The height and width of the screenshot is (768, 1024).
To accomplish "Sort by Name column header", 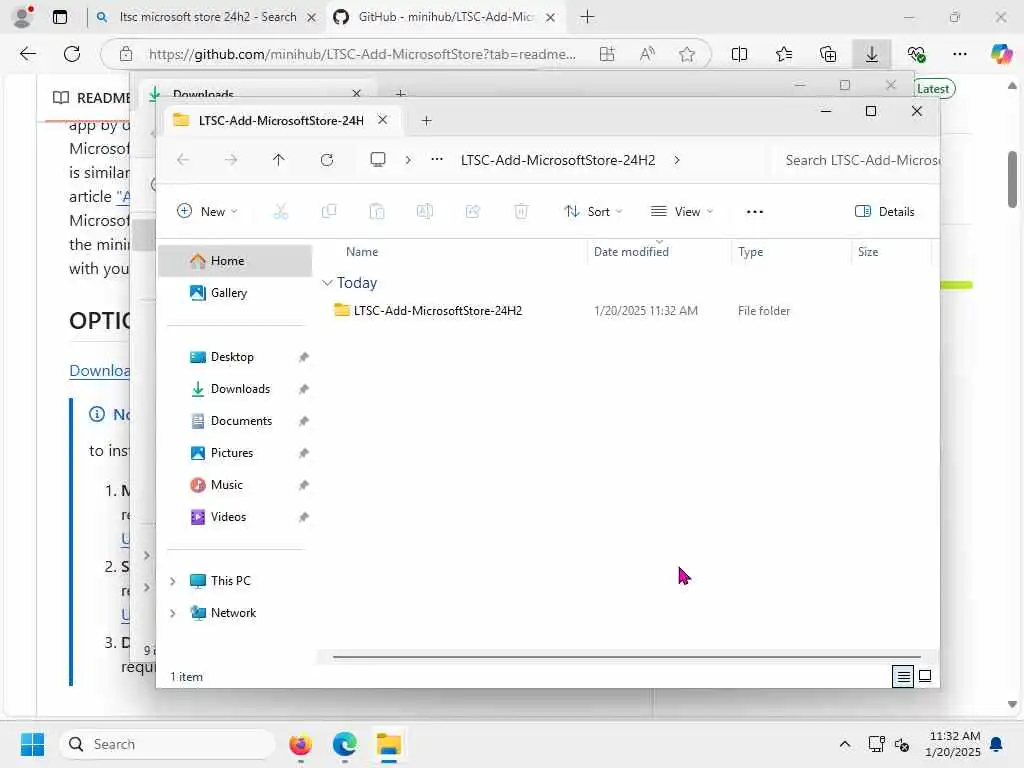I will coord(455,251).
